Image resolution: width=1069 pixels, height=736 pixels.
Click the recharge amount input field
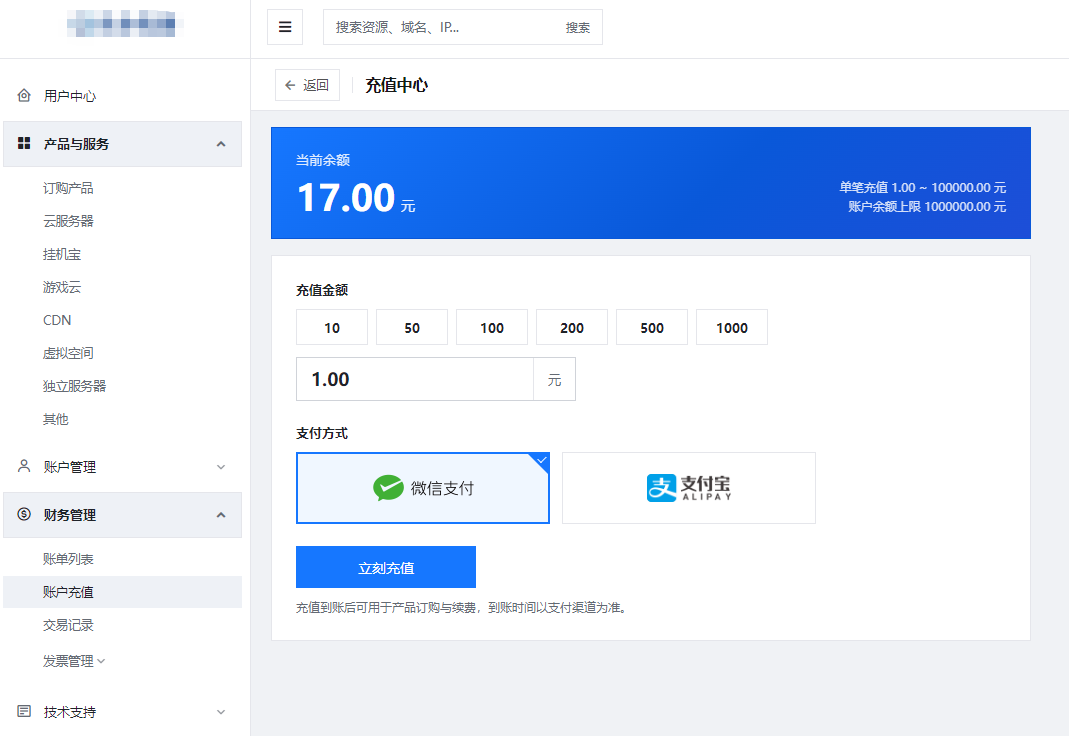(415, 379)
